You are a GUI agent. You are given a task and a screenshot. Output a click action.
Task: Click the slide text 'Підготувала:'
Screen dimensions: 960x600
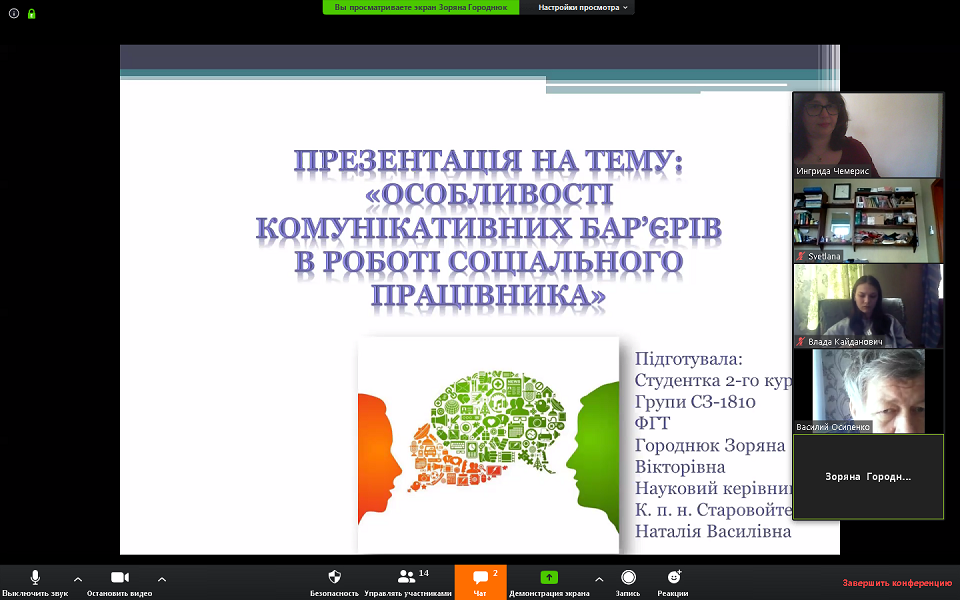[688, 359]
